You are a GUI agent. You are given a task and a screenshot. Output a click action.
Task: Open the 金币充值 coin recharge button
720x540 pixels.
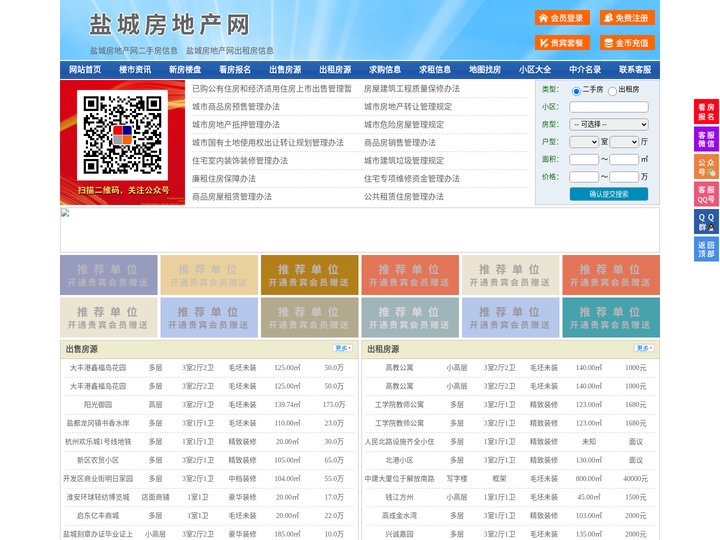click(627, 43)
